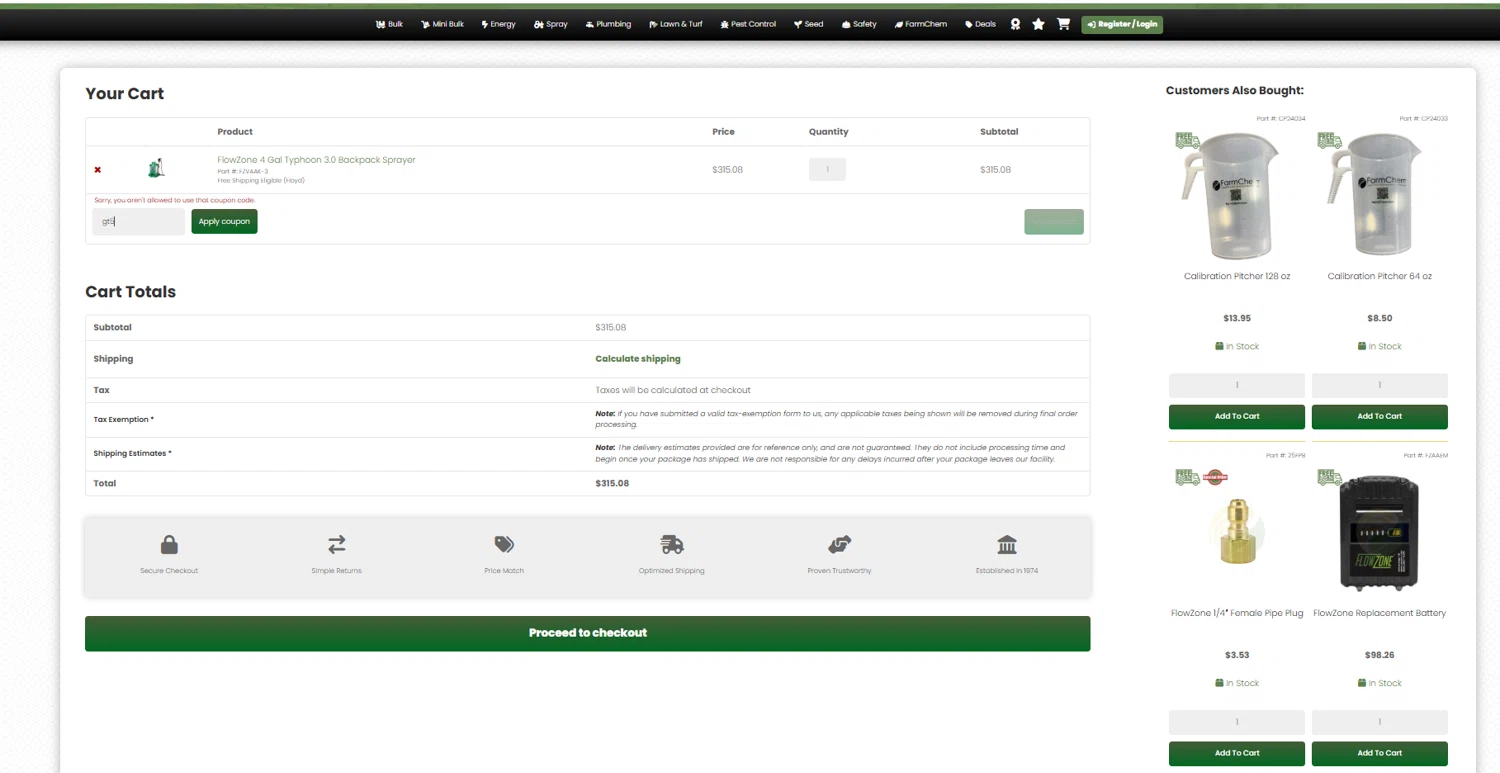This screenshot has height=773, width=1500.
Task: Click Calibration Pitcher 128 oz title
Action: click(1237, 276)
